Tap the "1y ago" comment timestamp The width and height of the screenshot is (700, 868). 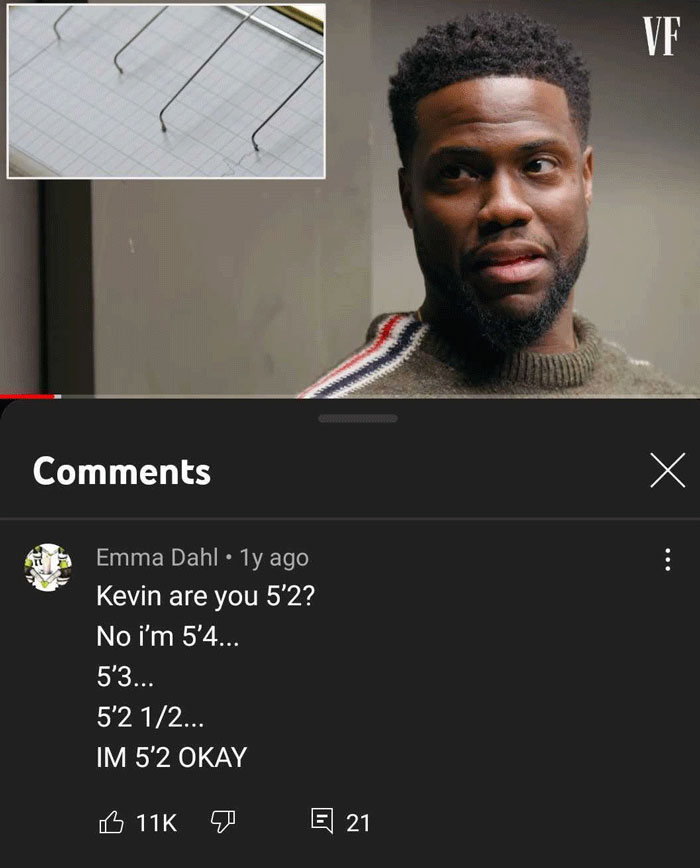[x=274, y=558]
